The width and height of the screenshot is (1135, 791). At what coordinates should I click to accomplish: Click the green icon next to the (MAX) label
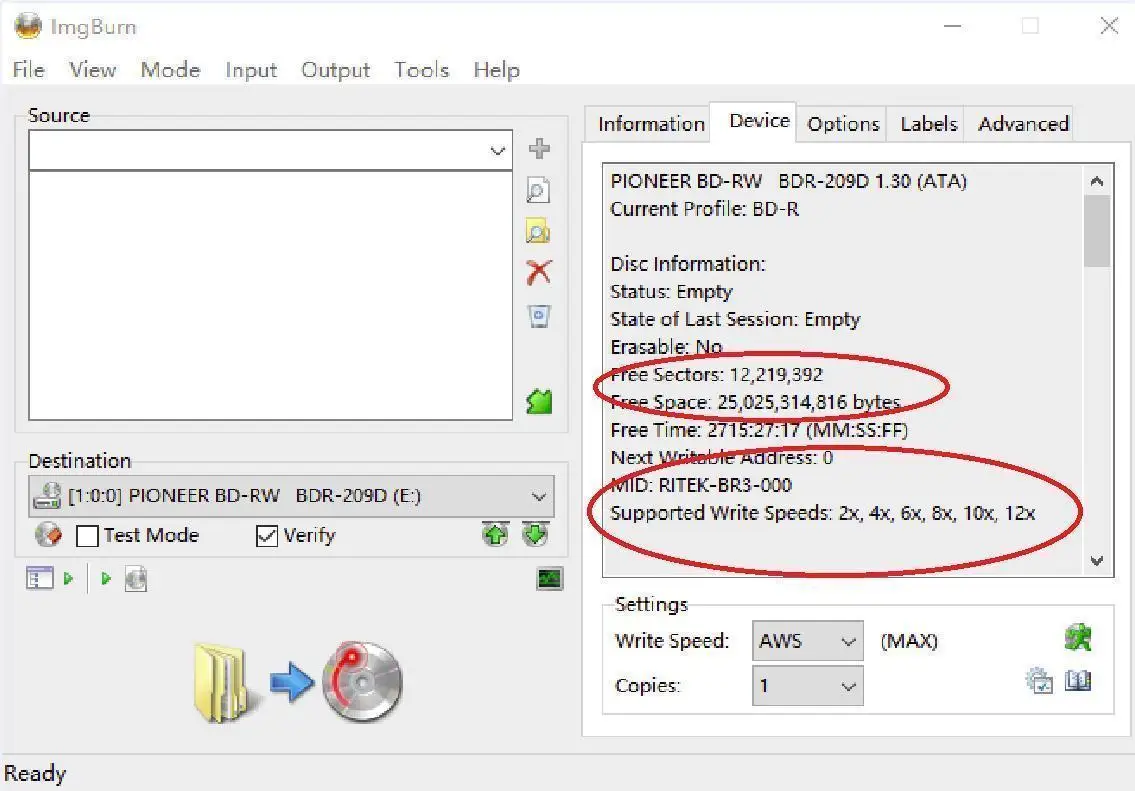[1078, 638]
